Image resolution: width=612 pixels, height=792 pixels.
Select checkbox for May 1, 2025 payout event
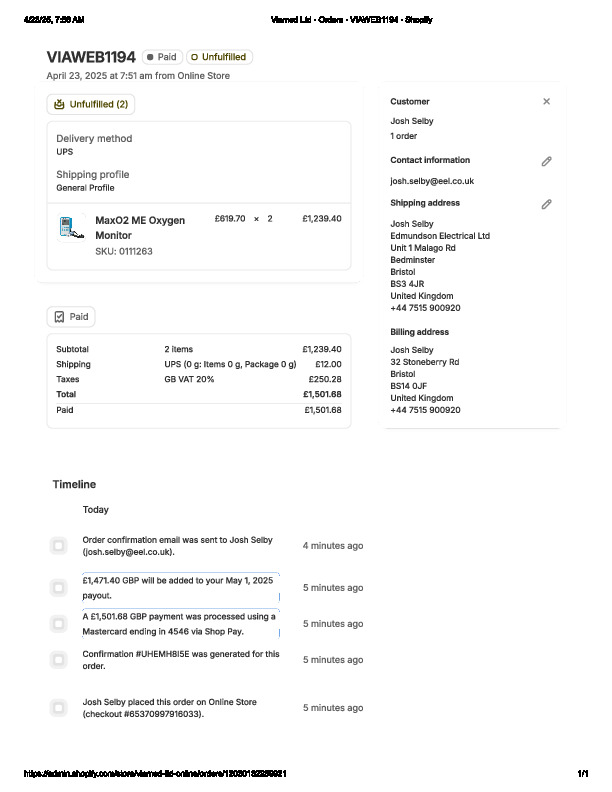58,588
